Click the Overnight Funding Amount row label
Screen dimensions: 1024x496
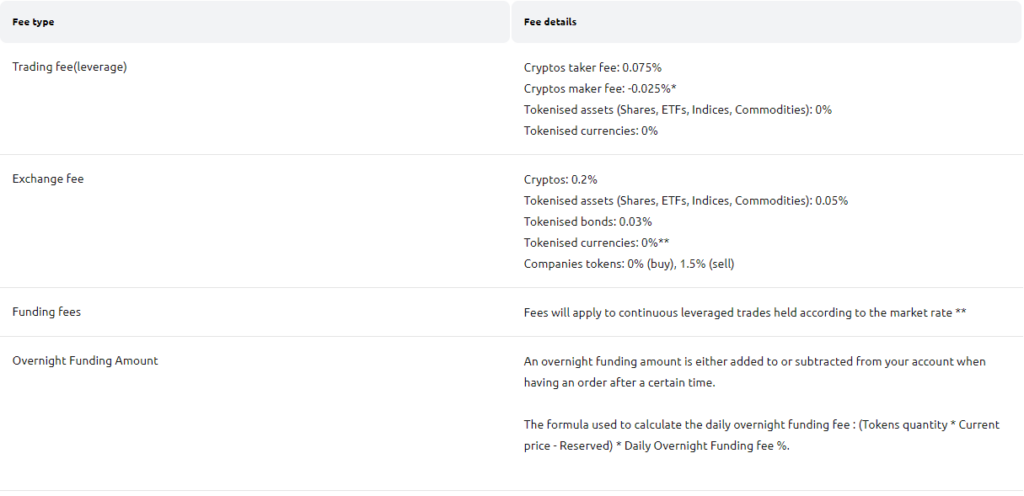click(x=85, y=360)
